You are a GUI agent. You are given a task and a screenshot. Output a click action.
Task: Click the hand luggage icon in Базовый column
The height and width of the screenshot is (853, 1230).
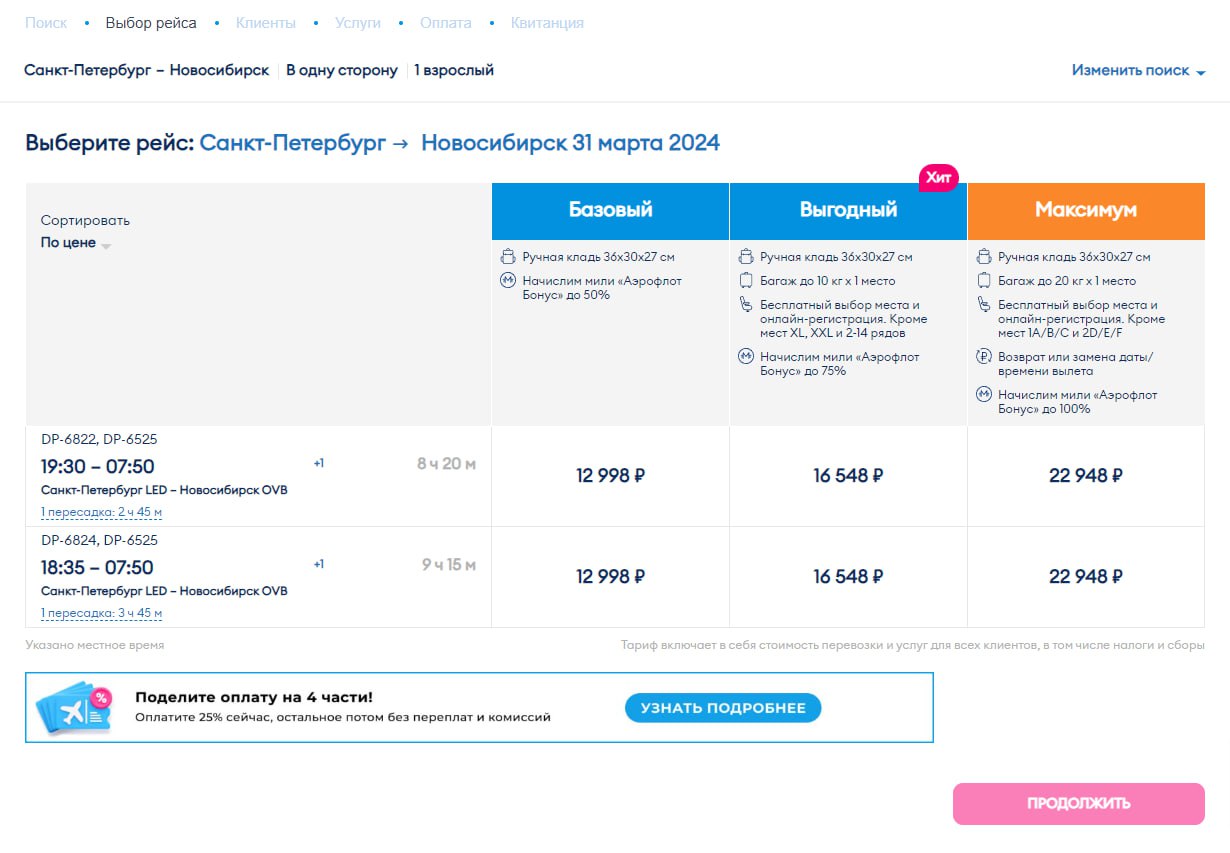[507, 257]
